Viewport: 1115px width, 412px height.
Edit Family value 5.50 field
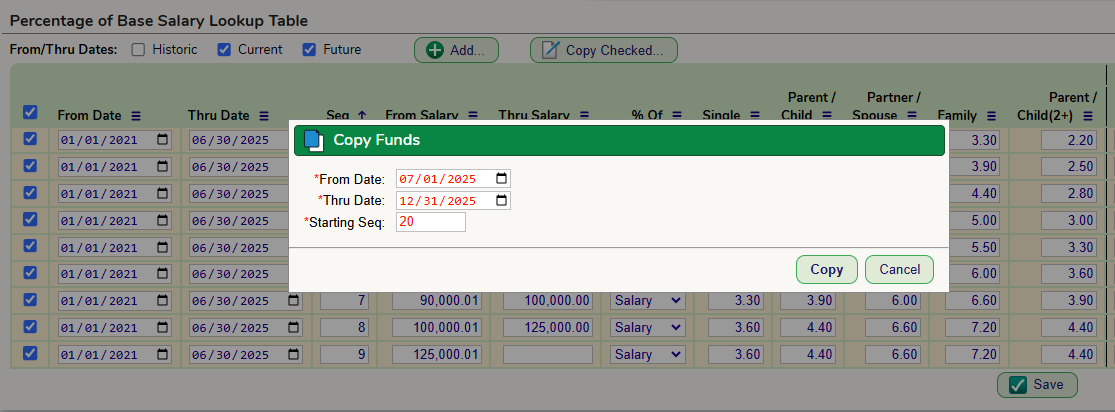(x=973, y=248)
